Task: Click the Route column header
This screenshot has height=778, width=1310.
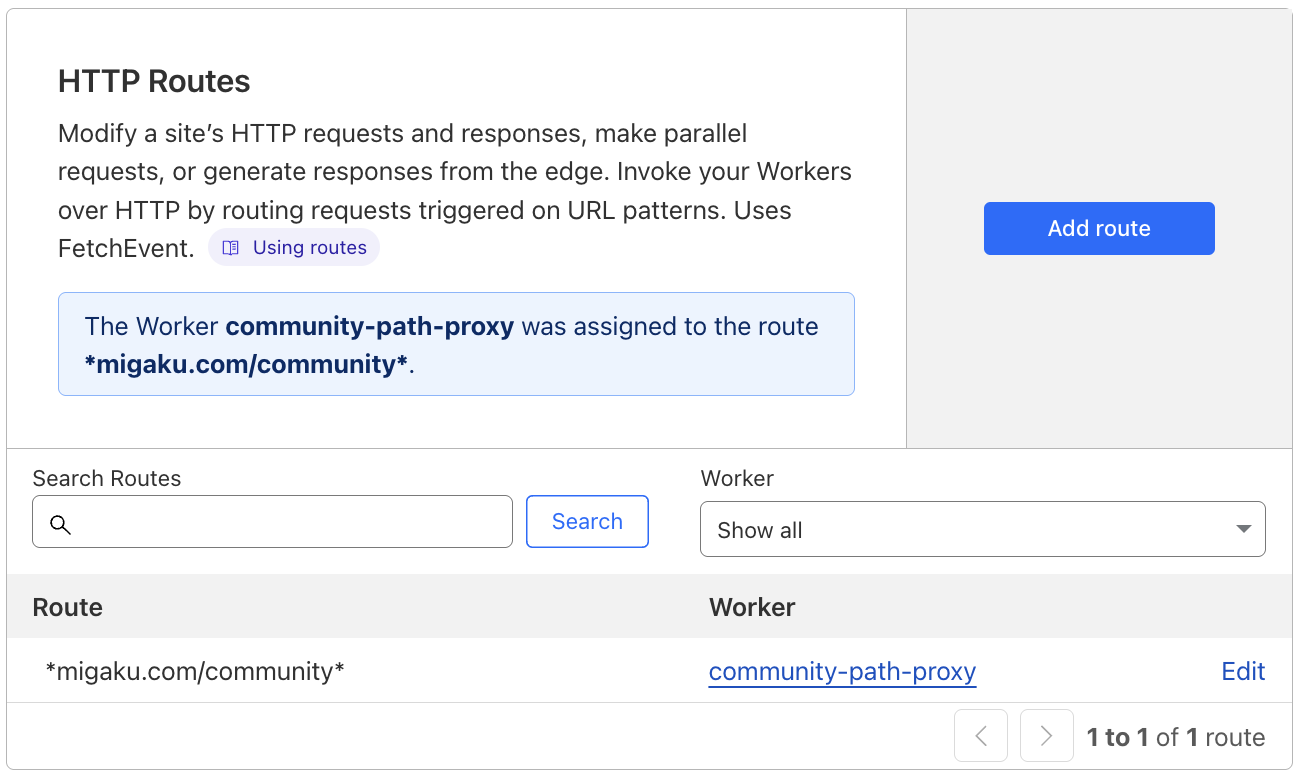Action: click(x=67, y=607)
